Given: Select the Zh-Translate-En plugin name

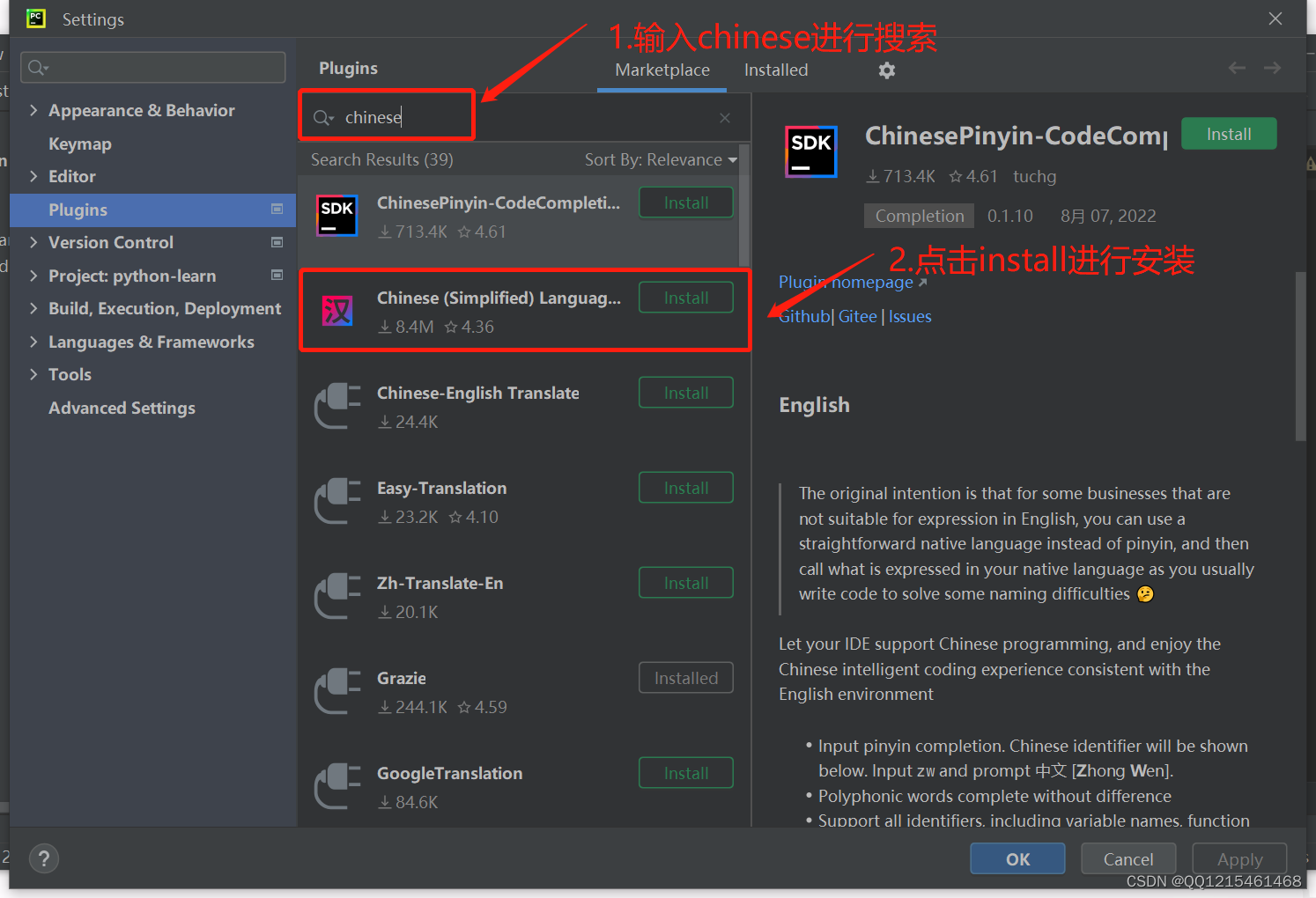Looking at the screenshot, I should tap(440, 583).
